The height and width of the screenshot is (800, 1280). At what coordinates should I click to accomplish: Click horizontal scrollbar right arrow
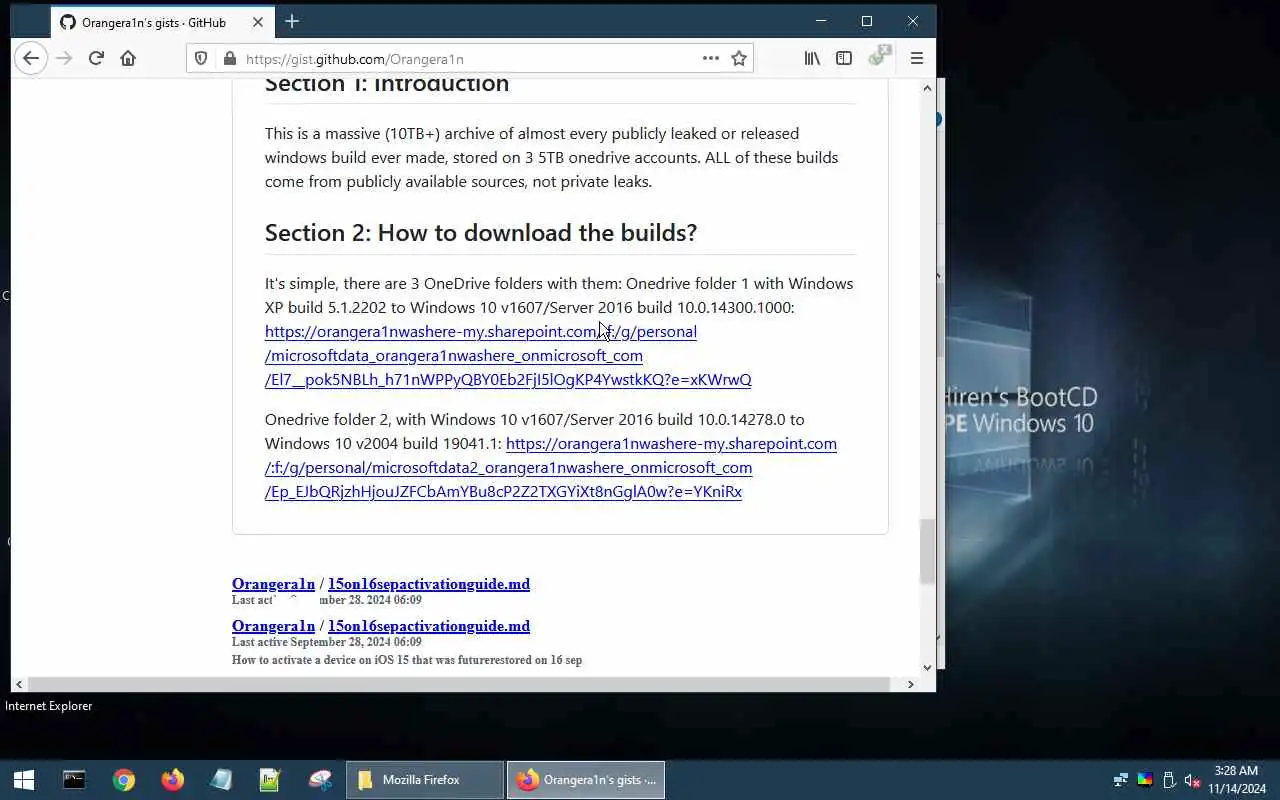910,684
